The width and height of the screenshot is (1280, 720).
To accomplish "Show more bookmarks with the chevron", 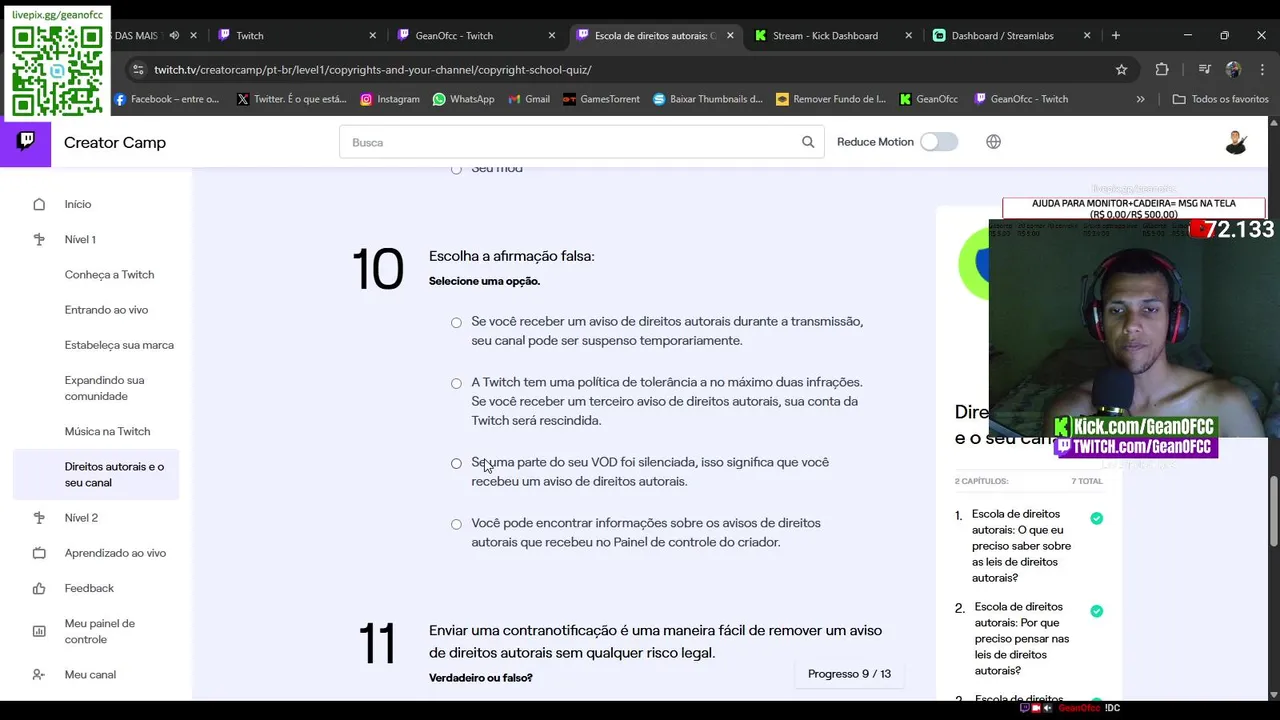I will click(1140, 99).
